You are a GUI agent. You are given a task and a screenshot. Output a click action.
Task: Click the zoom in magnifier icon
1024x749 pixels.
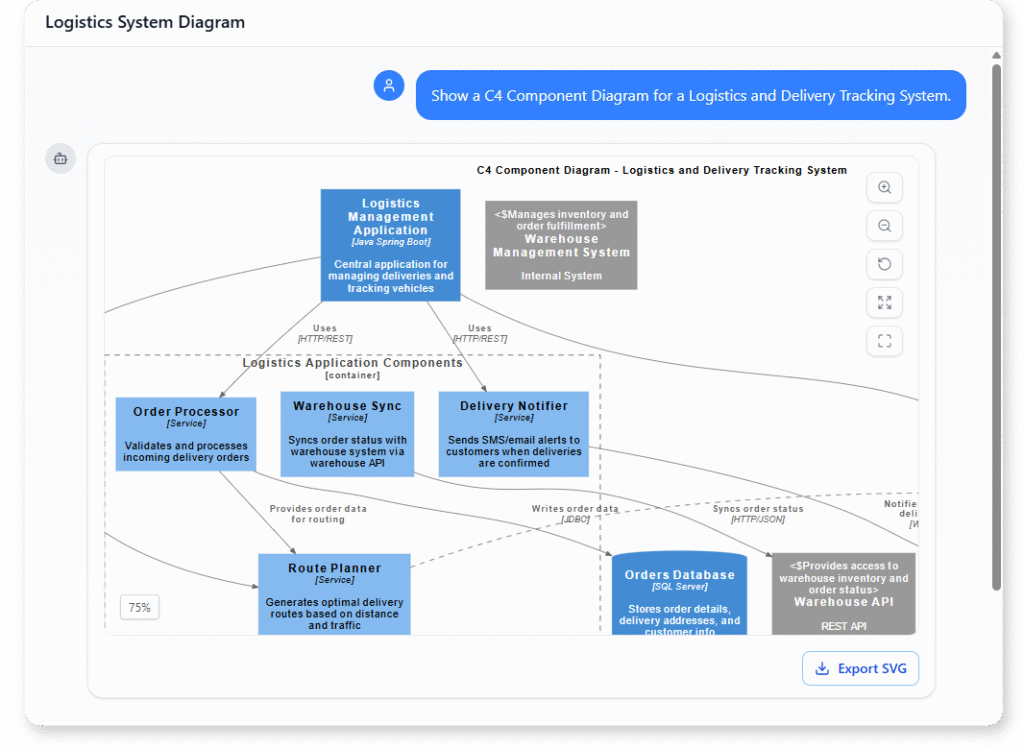(884, 187)
